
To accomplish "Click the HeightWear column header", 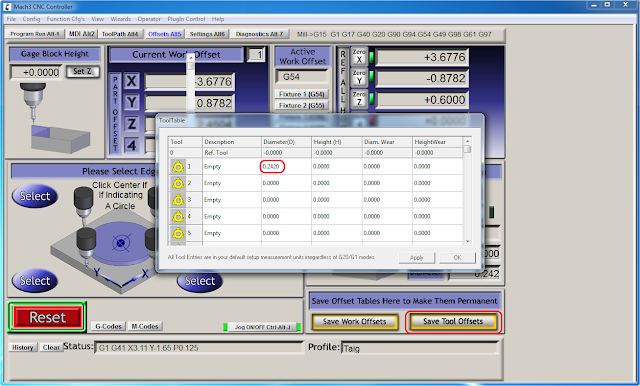I will pyautogui.click(x=438, y=142).
